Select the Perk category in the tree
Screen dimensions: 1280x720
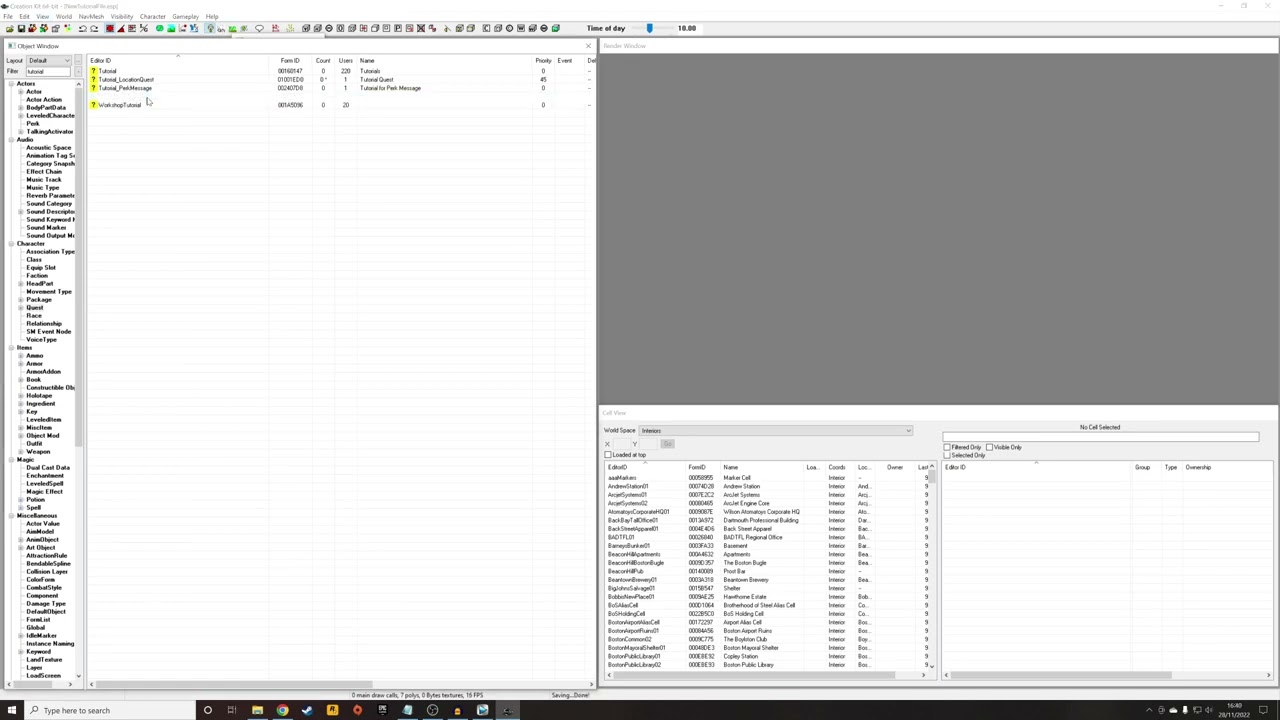(x=33, y=124)
